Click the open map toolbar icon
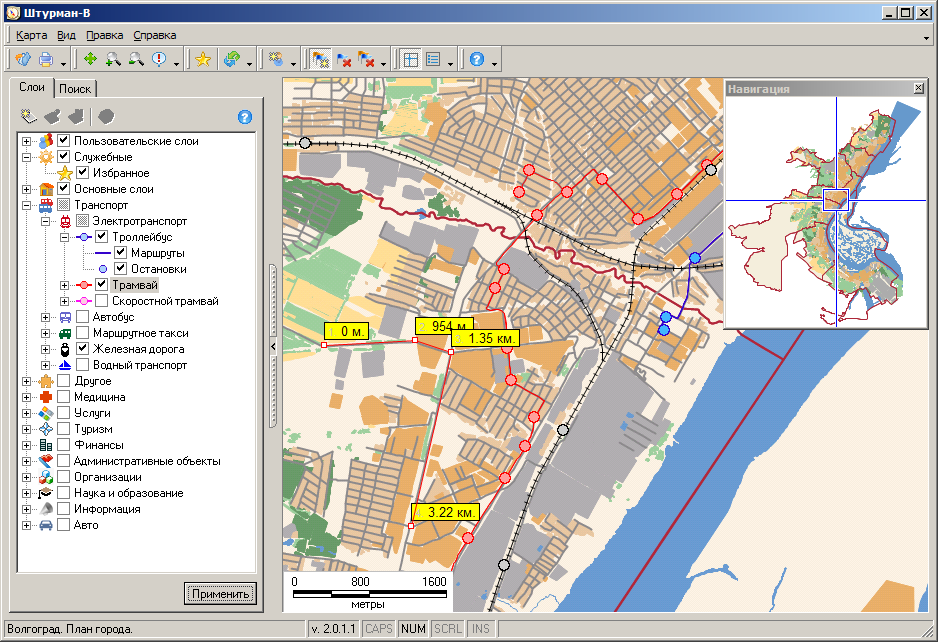938x642 pixels. [x=23, y=59]
